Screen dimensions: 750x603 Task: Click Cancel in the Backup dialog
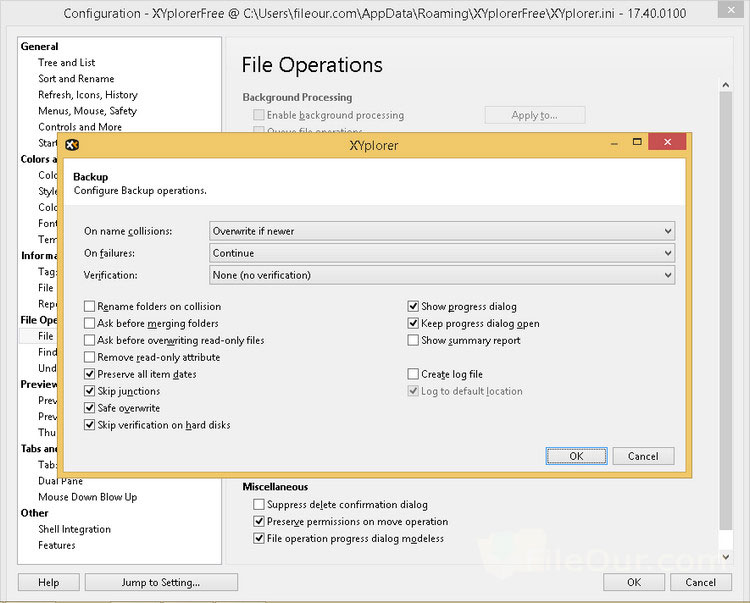point(643,456)
